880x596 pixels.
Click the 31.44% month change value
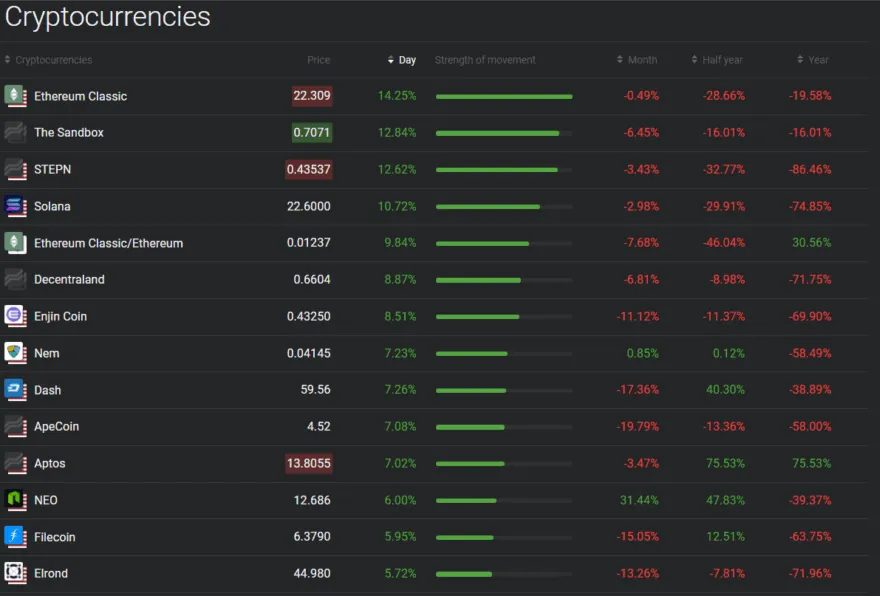click(x=639, y=500)
